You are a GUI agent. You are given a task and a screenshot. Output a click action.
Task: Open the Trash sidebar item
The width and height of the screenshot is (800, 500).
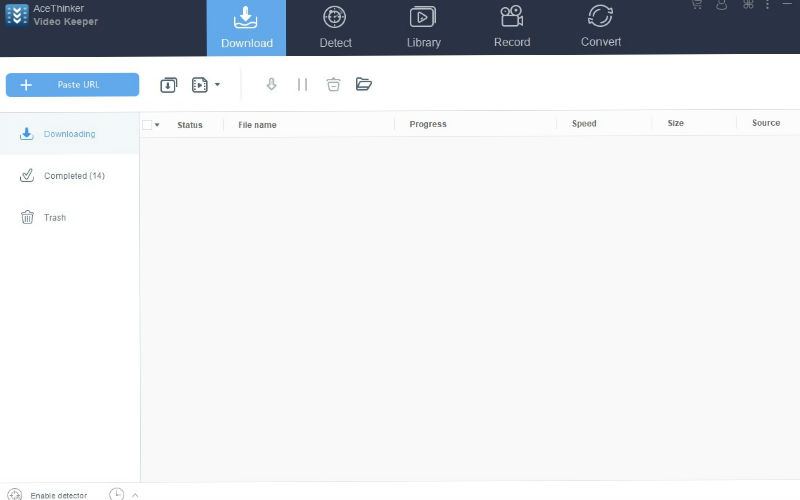click(69, 217)
